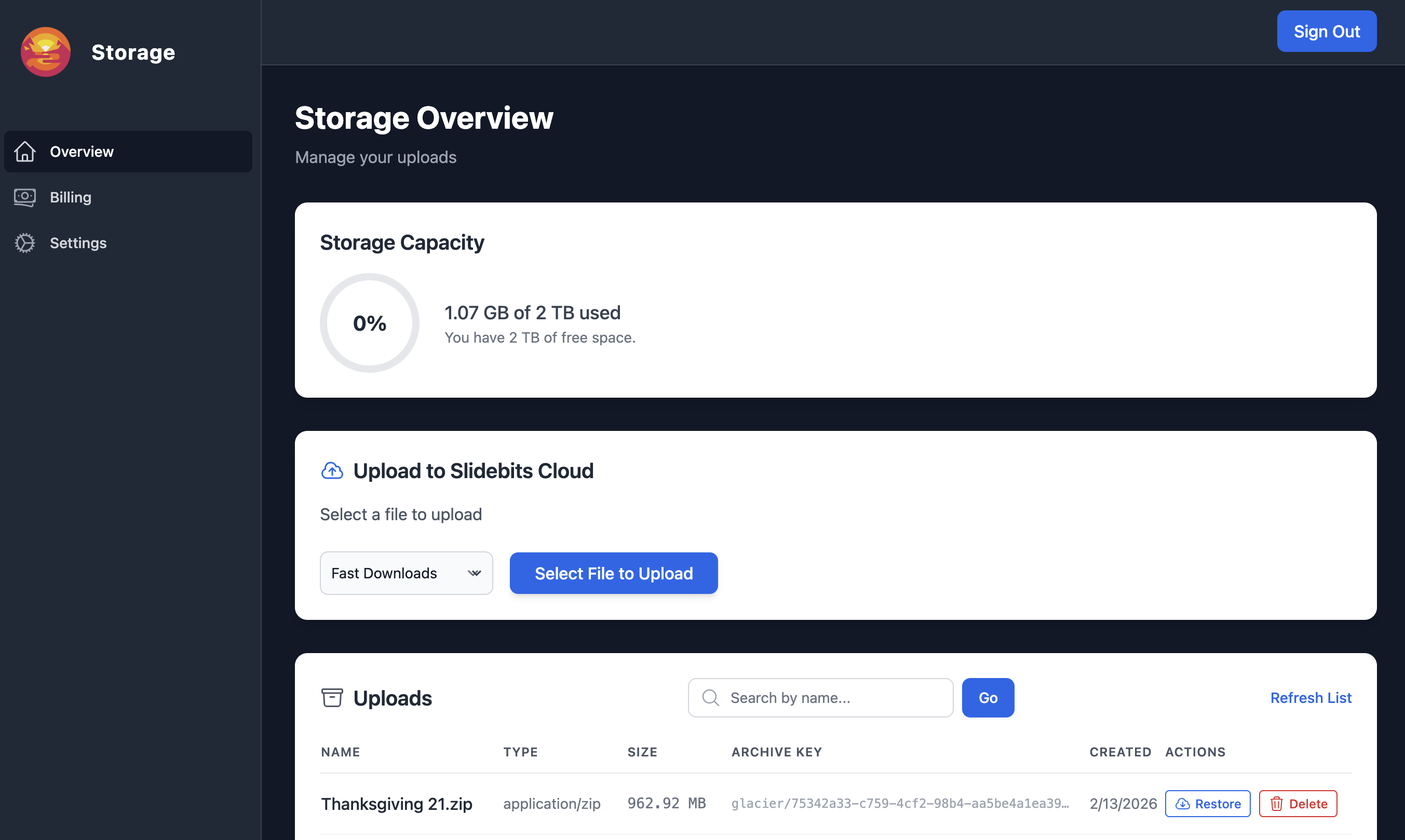Click the NAME column header

pos(340,752)
